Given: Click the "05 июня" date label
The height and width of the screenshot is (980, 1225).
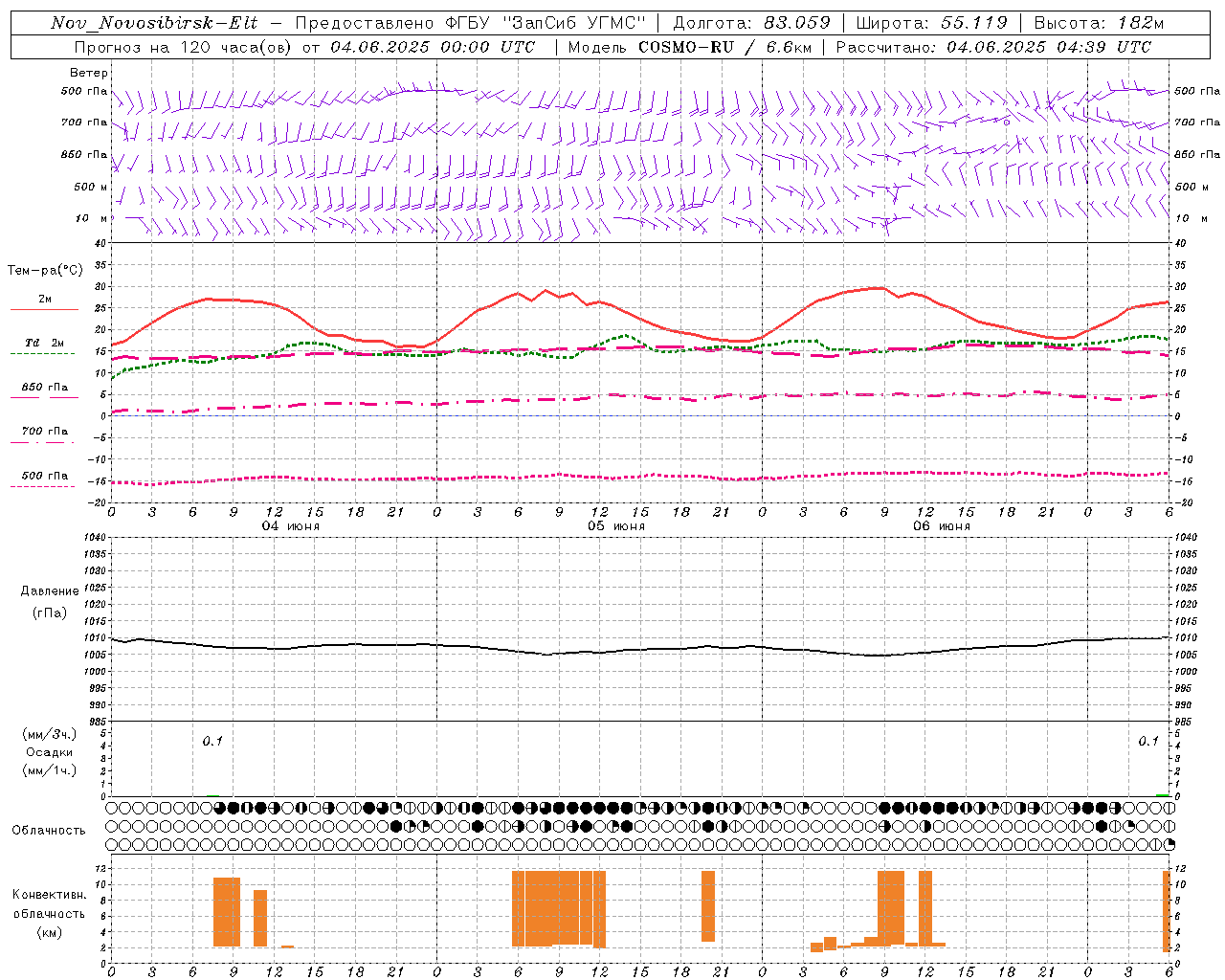Looking at the screenshot, I should pyautogui.click(x=616, y=525).
